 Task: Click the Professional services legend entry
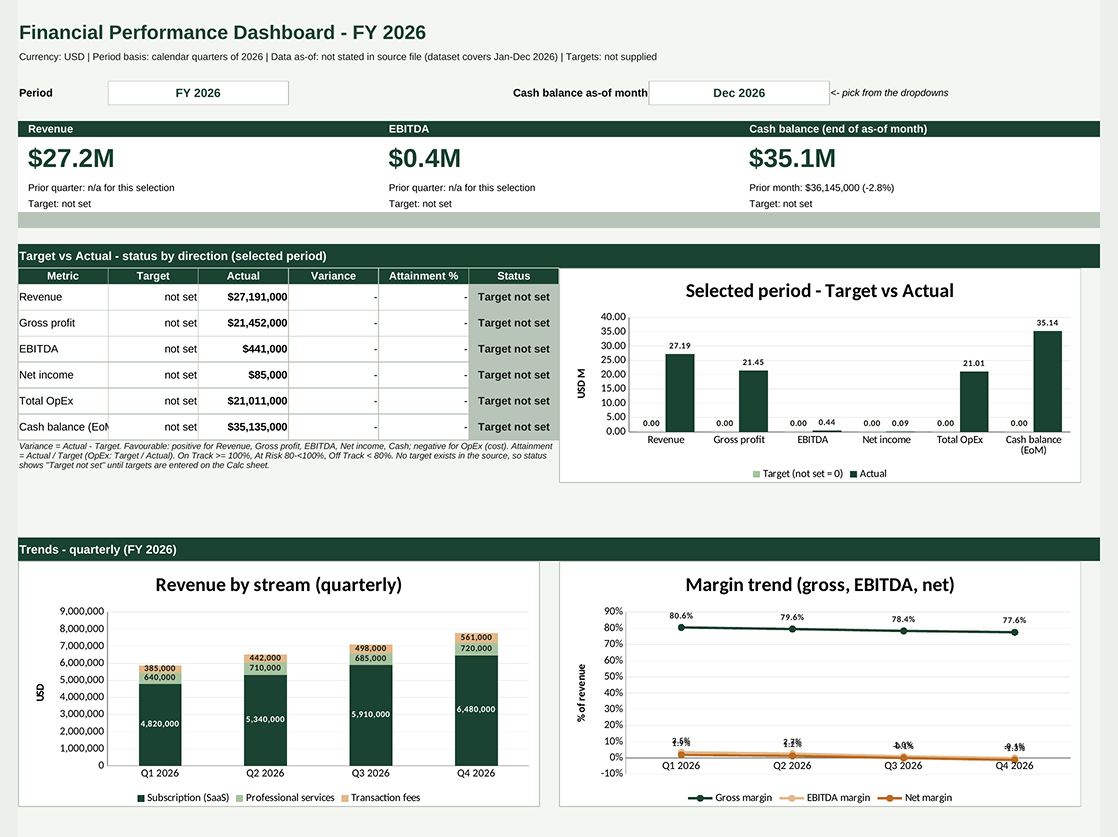click(285, 798)
